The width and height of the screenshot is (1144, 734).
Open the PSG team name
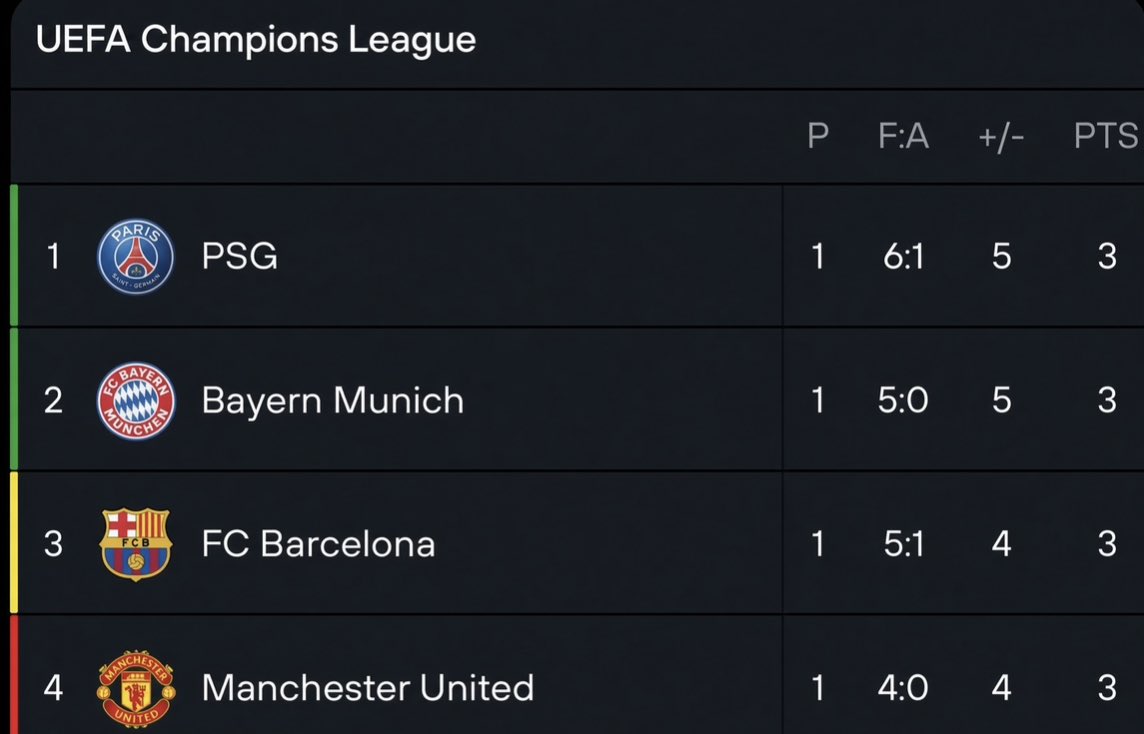click(x=239, y=256)
